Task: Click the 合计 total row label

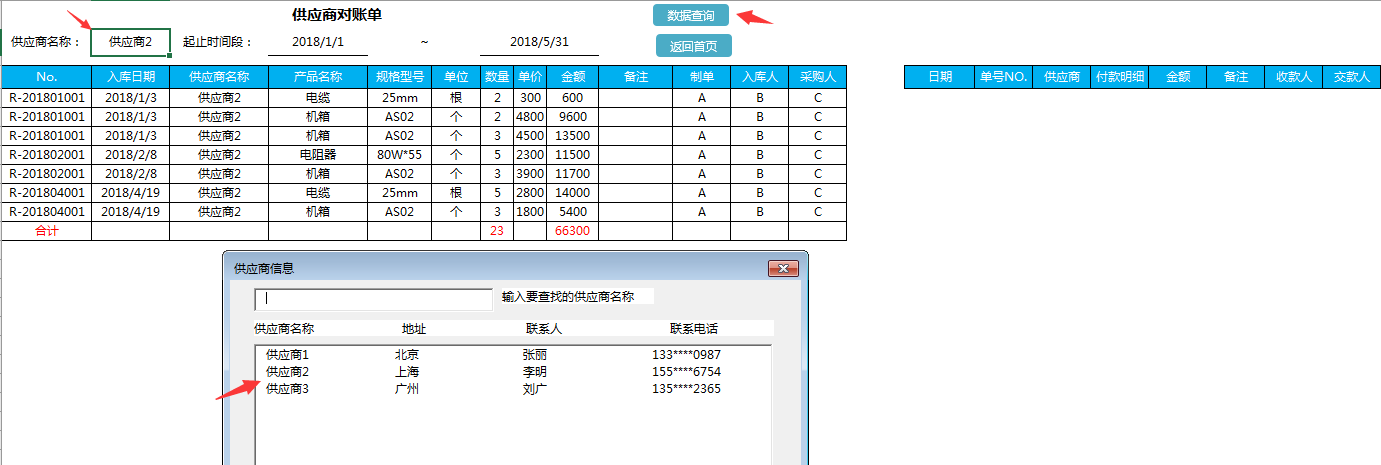Action: point(47,231)
